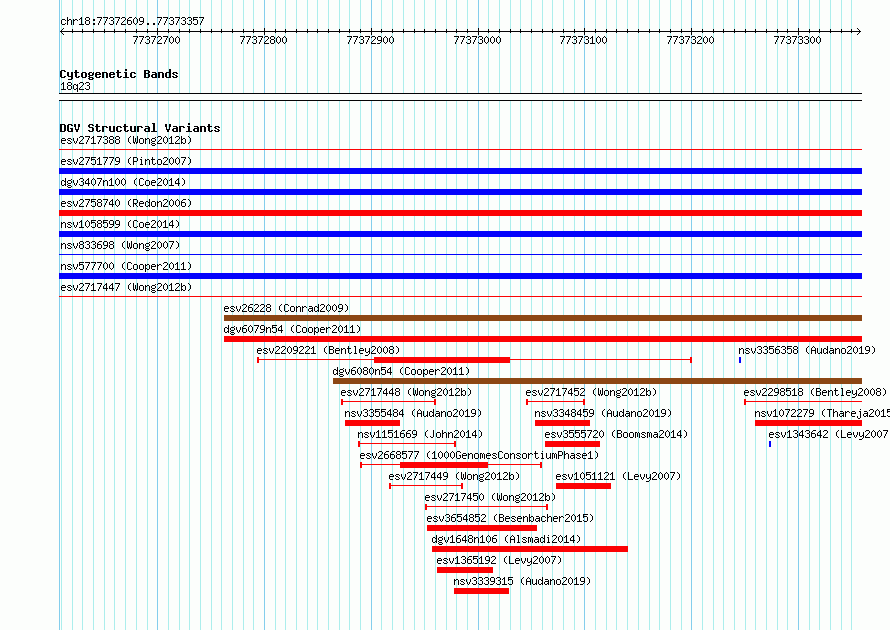890x630 pixels.
Task: Select the red nsv3339315 variant bar
Action: (481, 591)
